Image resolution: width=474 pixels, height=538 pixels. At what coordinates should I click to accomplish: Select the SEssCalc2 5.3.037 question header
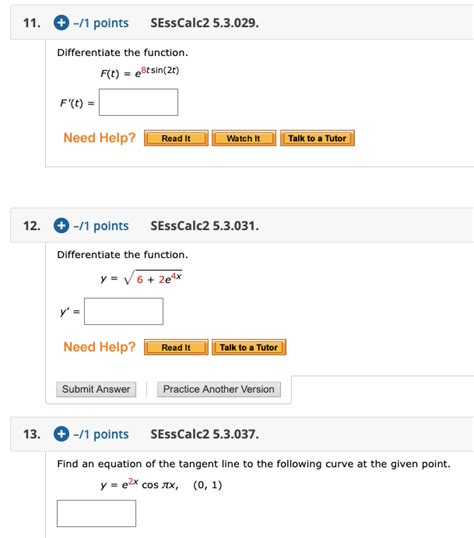205,434
